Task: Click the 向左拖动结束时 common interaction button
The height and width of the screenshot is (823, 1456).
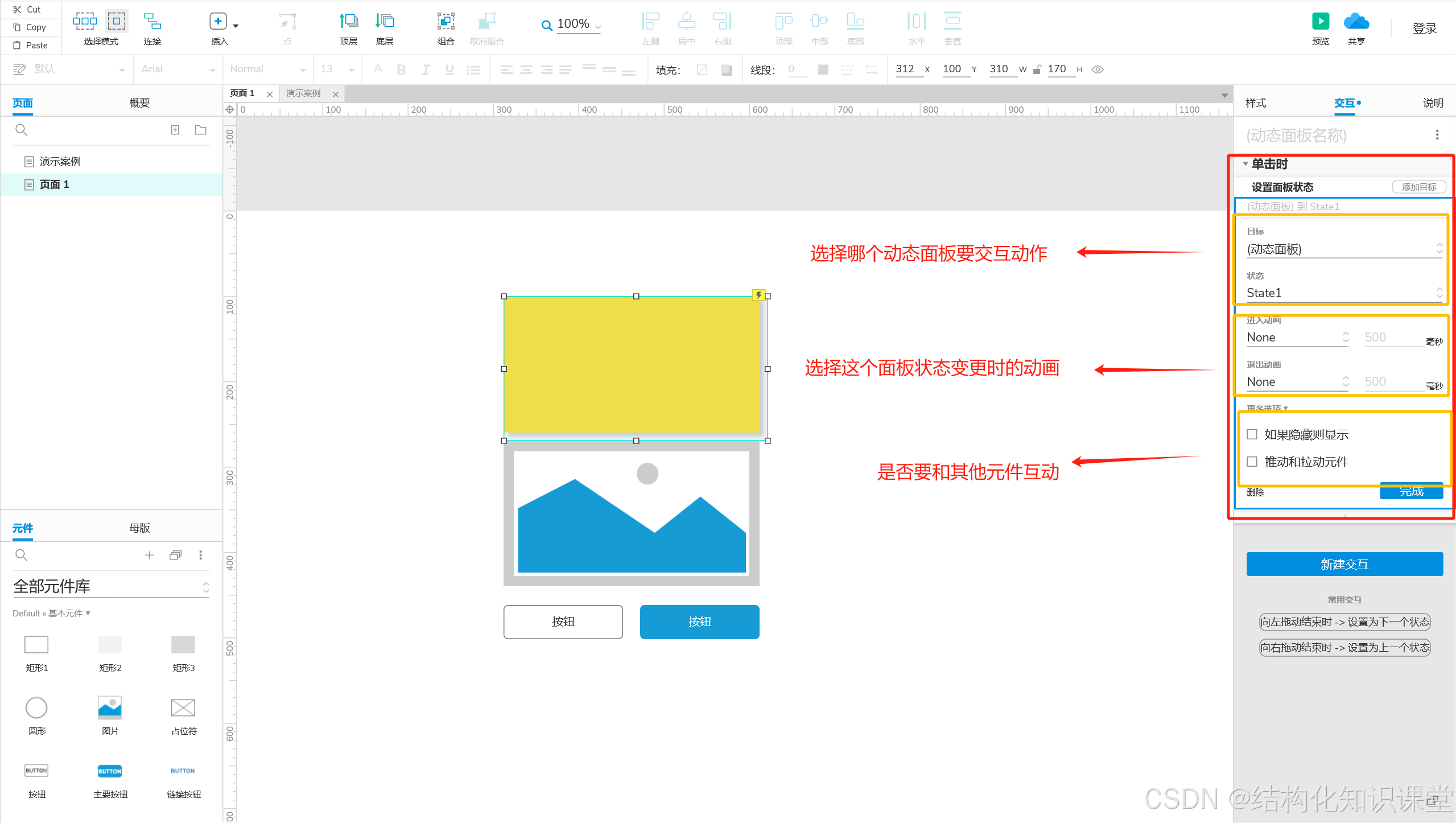Action: (x=1344, y=622)
